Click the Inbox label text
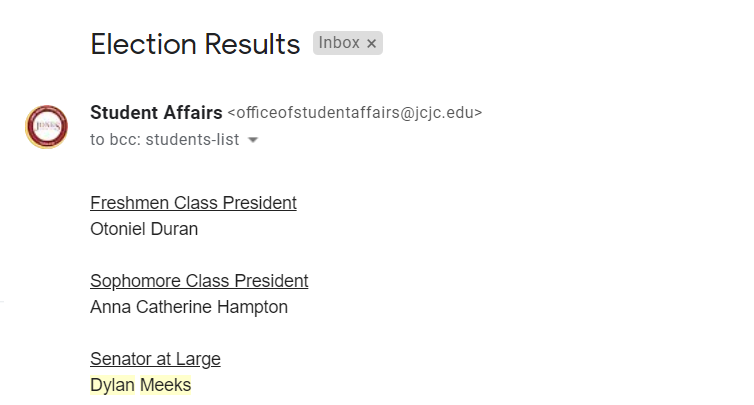The height and width of the screenshot is (405, 754). point(339,43)
